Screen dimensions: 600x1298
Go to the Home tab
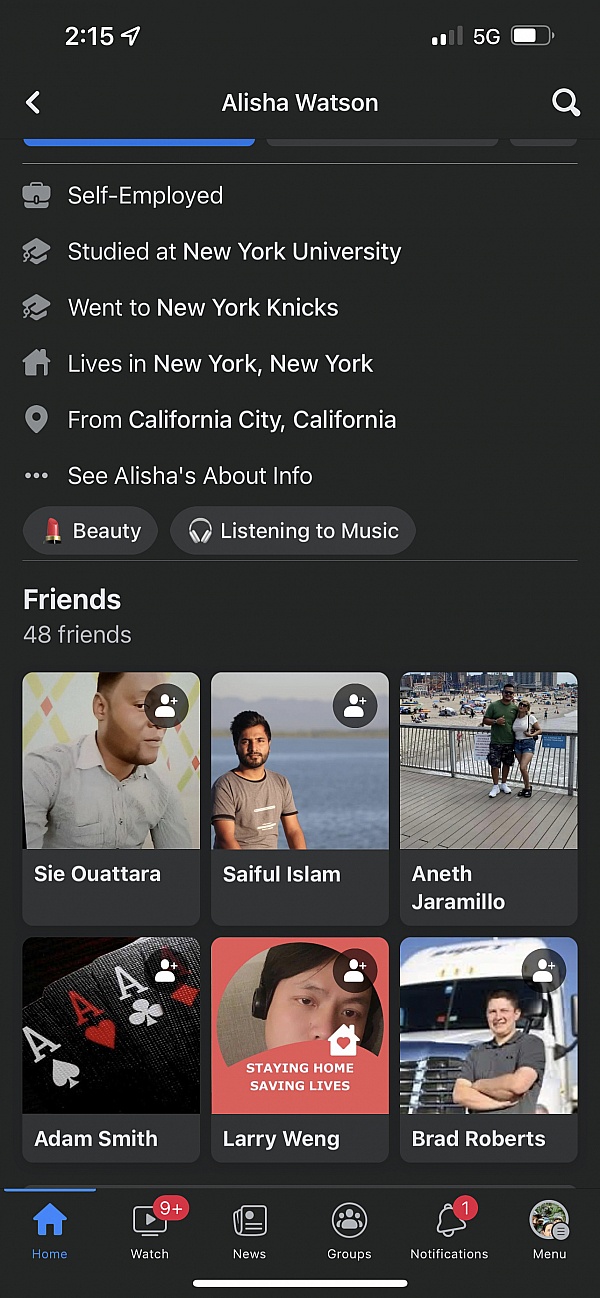(49, 1230)
